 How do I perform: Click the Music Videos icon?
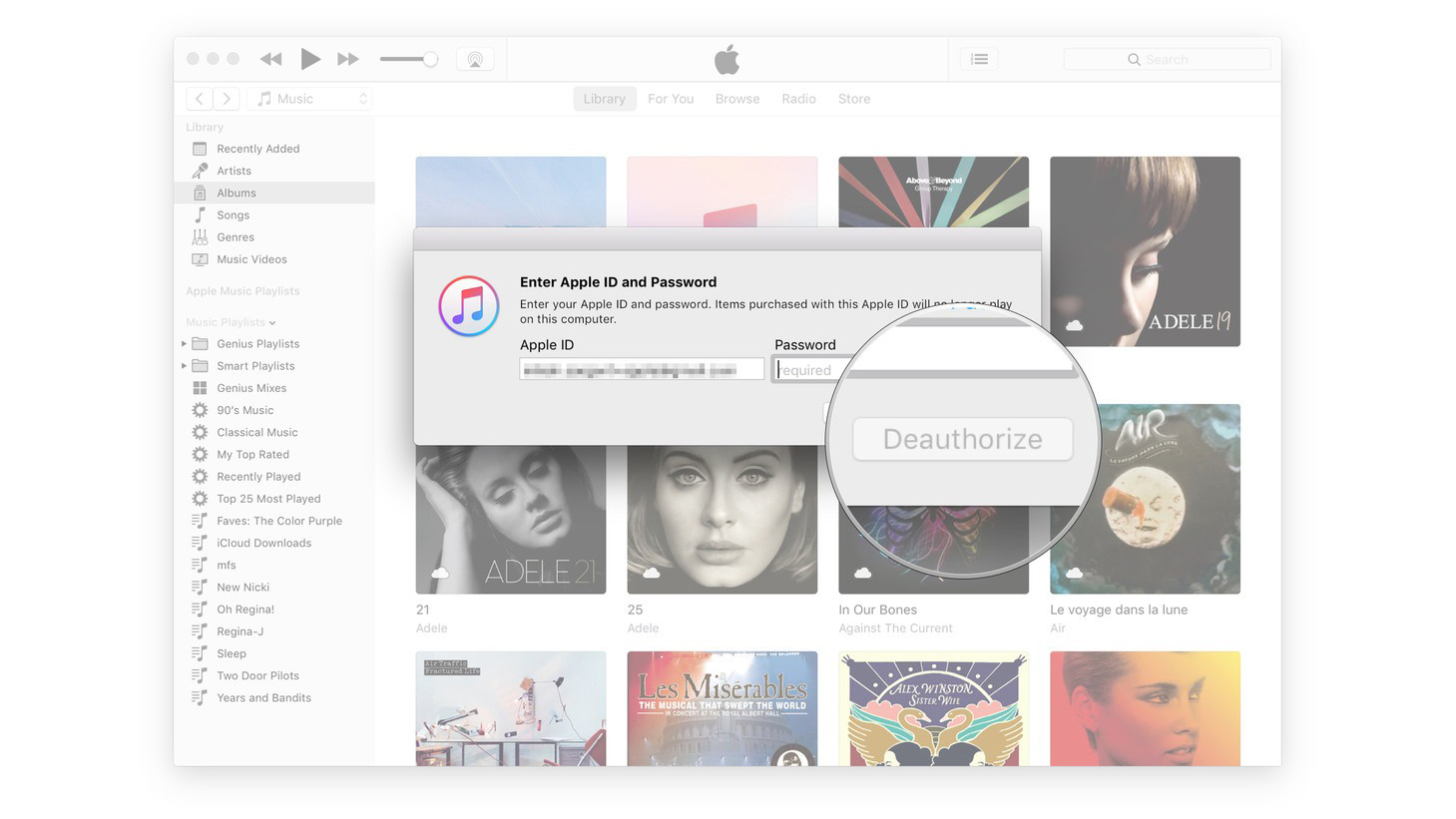pyautogui.click(x=200, y=259)
